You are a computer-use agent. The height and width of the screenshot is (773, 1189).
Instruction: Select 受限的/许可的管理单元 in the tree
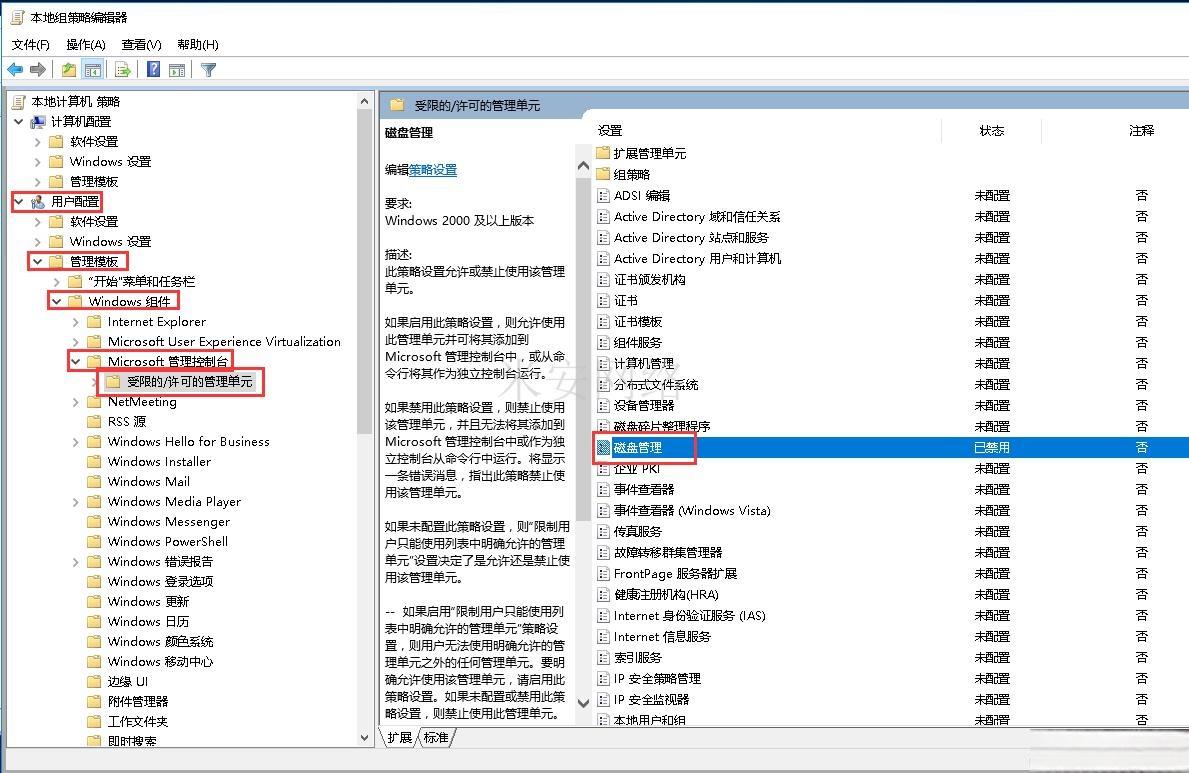[x=189, y=382]
